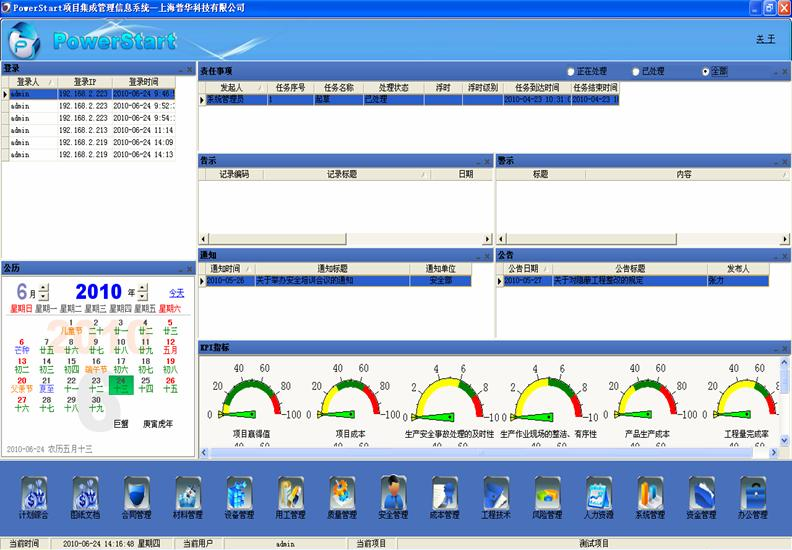Open the 办公管理 module icon
This screenshot has width=792, height=550.
click(x=752, y=494)
